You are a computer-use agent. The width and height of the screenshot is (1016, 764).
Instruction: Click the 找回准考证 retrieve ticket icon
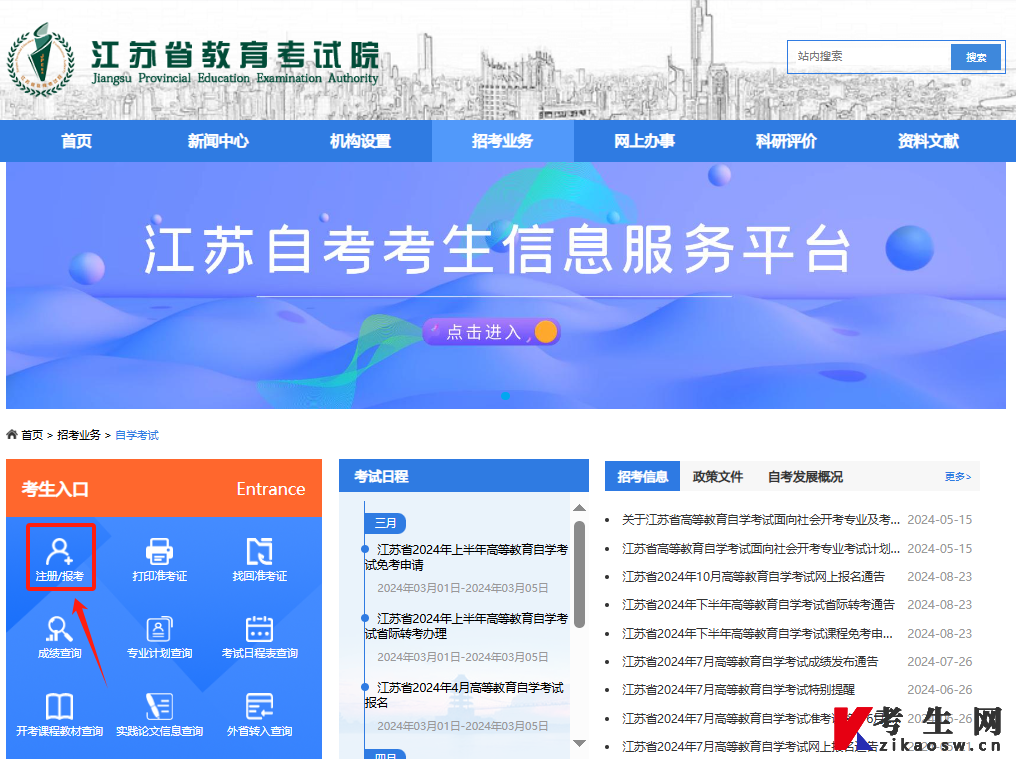(x=260, y=557)
